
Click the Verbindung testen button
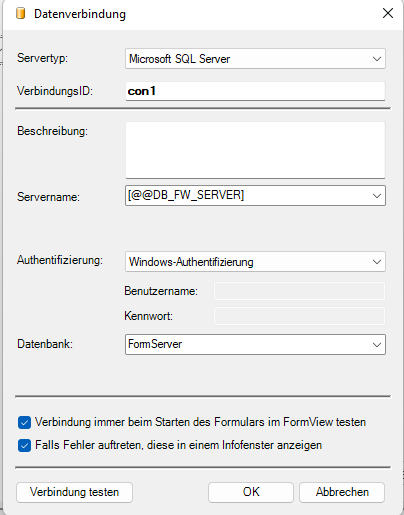coord(74,492)
